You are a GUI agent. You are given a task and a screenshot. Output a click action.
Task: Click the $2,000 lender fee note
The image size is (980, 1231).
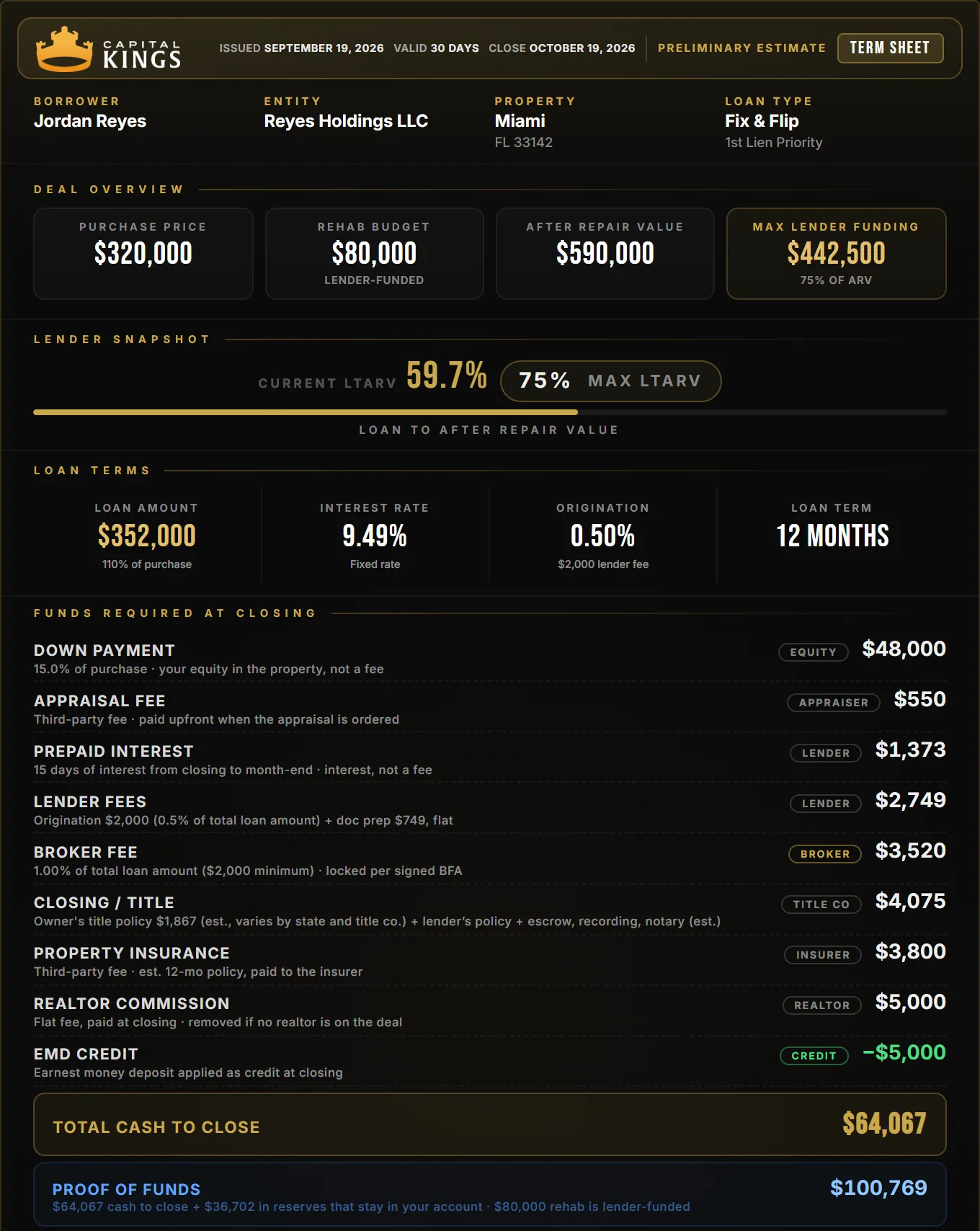point(603,564)
